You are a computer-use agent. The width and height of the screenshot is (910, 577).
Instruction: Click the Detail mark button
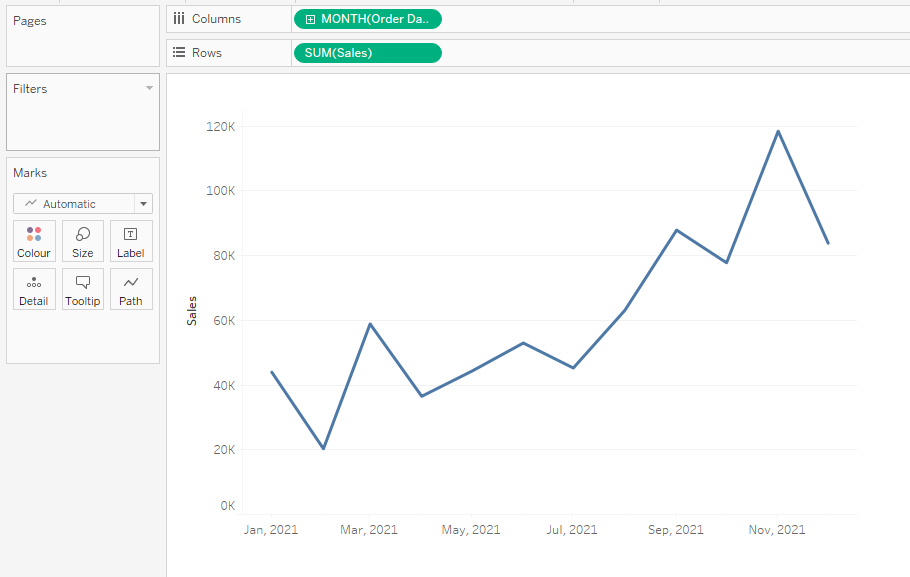pyautogui.click(x=34, y=289)
